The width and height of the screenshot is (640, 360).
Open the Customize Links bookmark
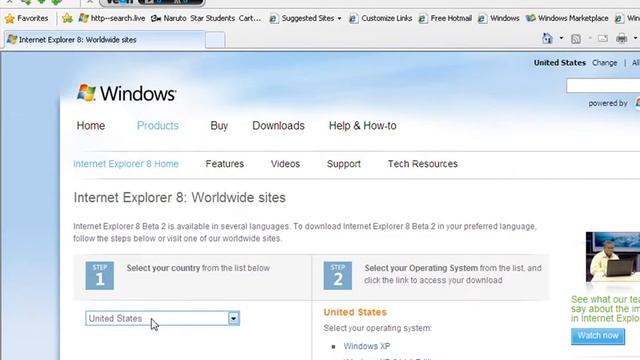tap(381, 18)
